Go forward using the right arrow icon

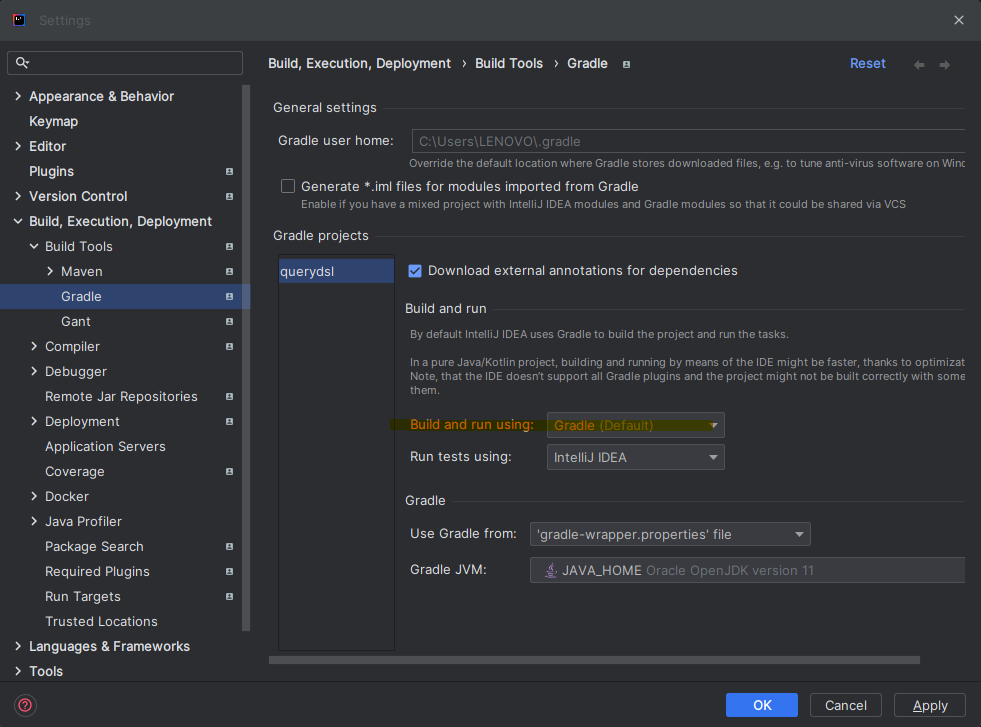(x=945, y=64)
